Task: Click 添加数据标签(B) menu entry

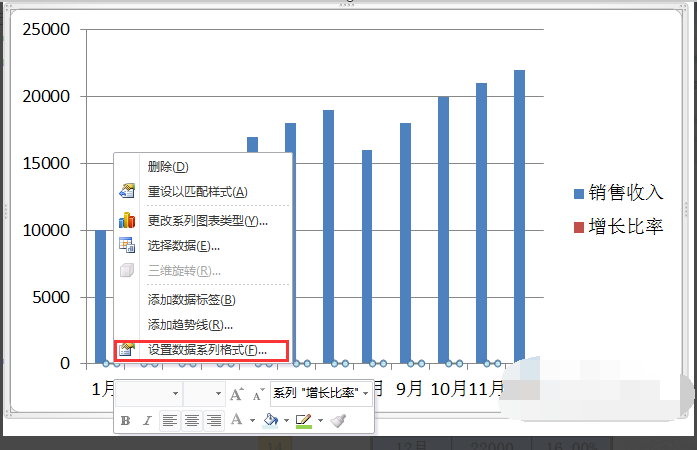Action: coord(192,300)
